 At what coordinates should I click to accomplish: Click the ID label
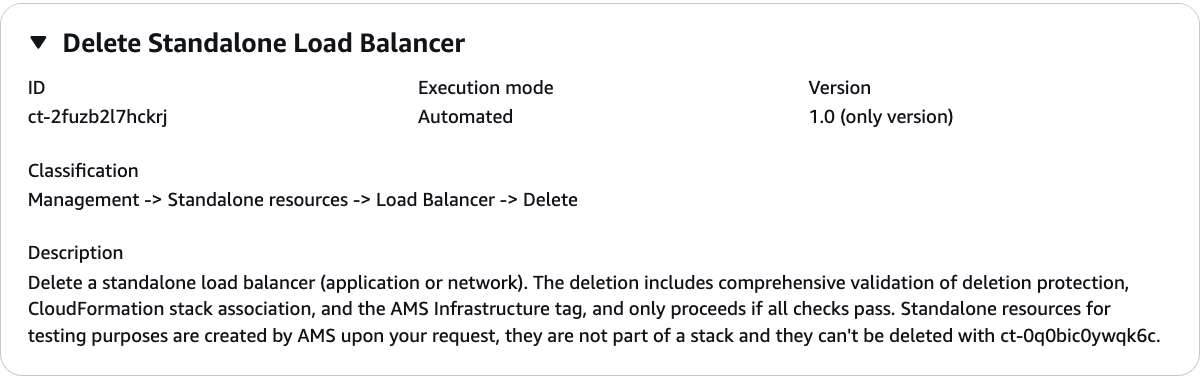36,88
